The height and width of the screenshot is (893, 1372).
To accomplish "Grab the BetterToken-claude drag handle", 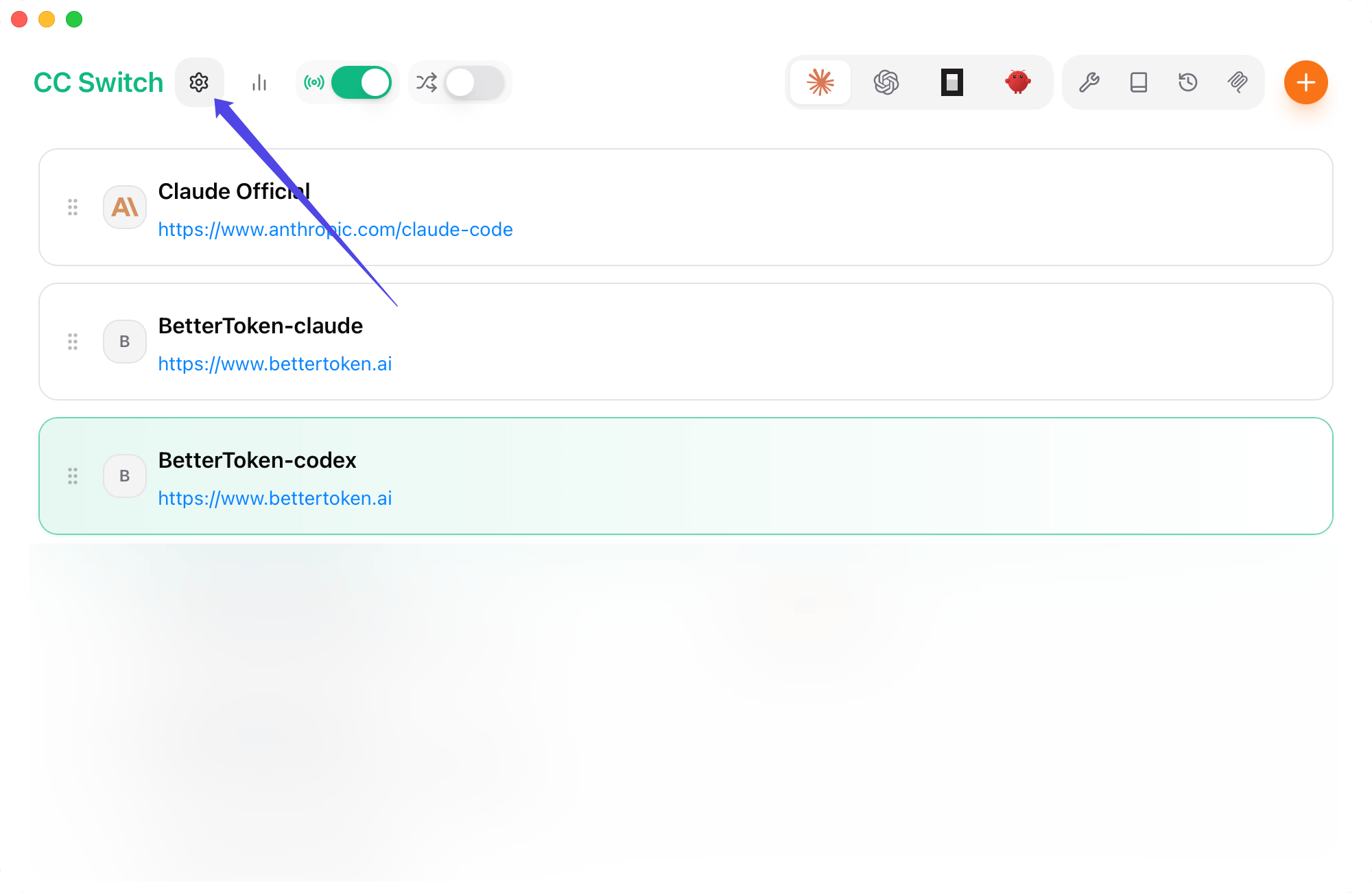I will (x=73, y=342).
